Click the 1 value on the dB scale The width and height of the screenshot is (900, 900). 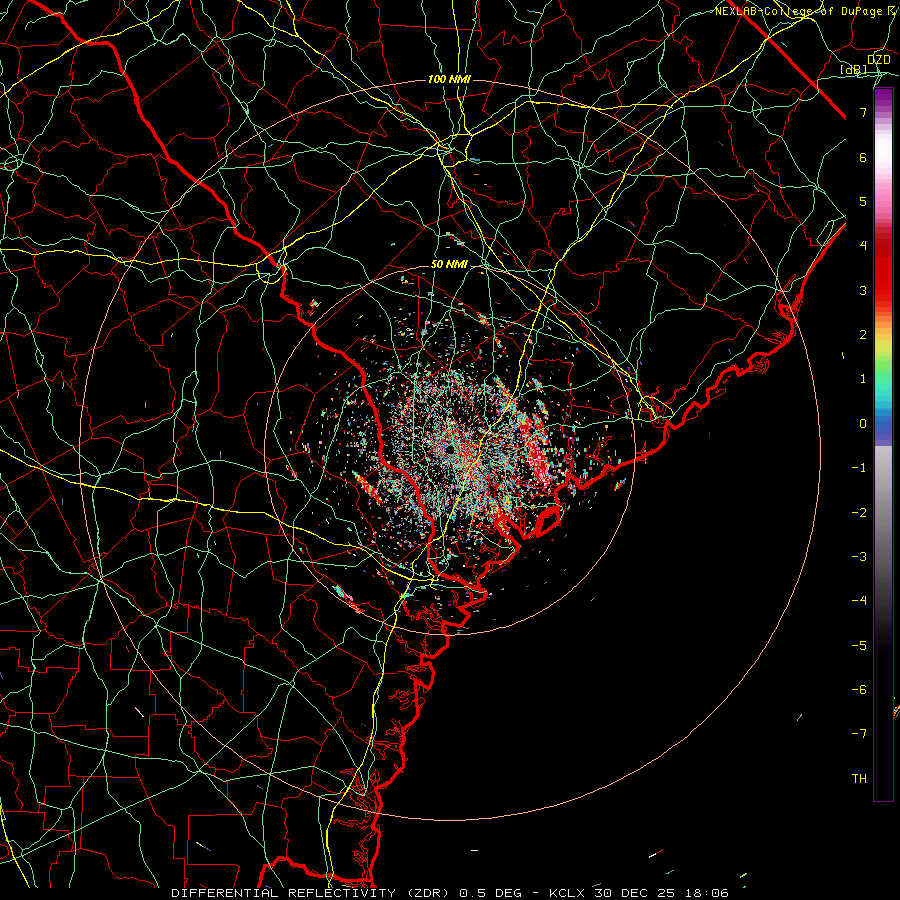tap(863, 379)
